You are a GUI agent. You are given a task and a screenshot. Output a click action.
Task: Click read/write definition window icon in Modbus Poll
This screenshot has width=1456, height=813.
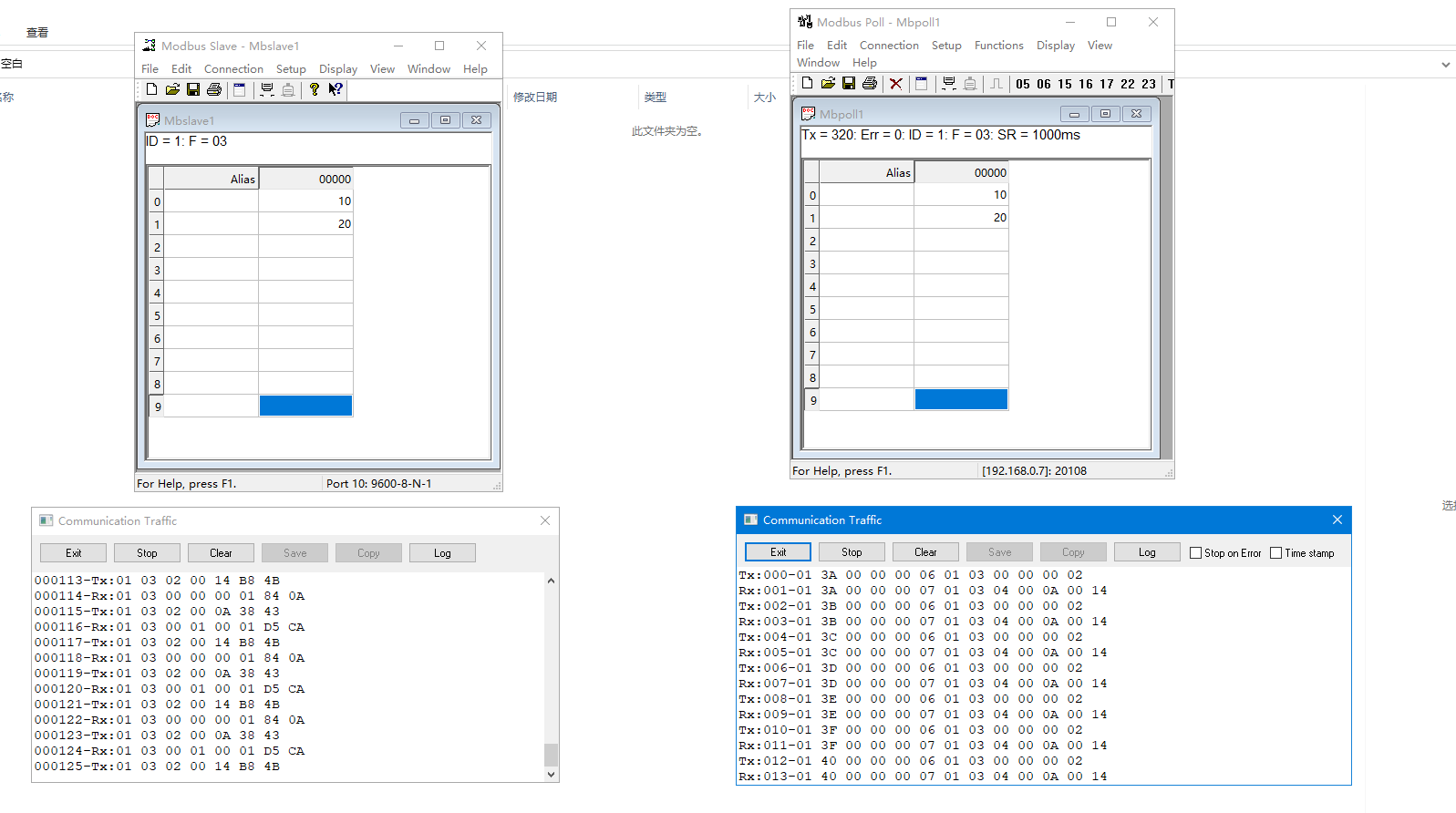click(922, 83)
